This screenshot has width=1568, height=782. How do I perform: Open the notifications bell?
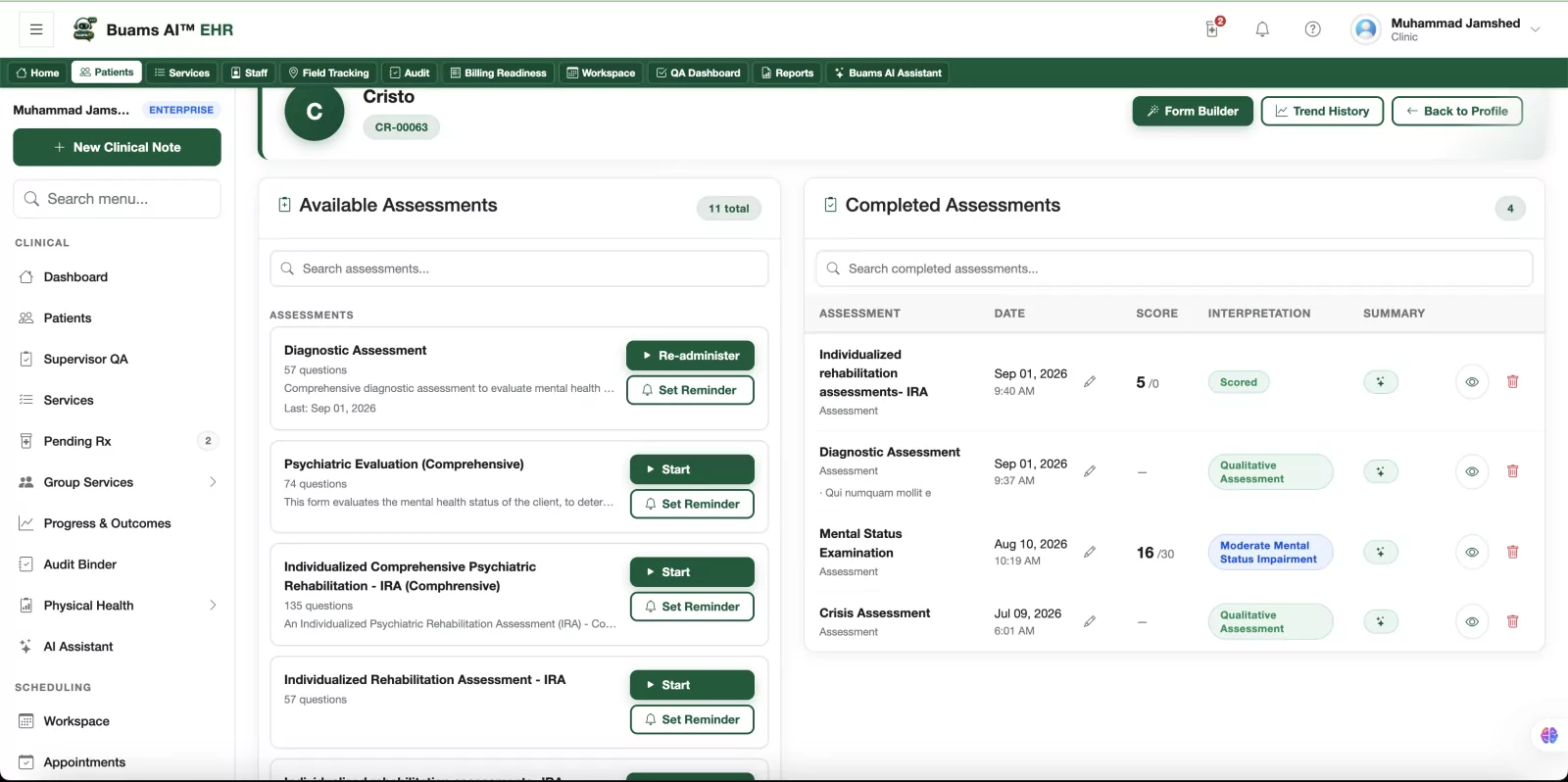(1262, 29)
